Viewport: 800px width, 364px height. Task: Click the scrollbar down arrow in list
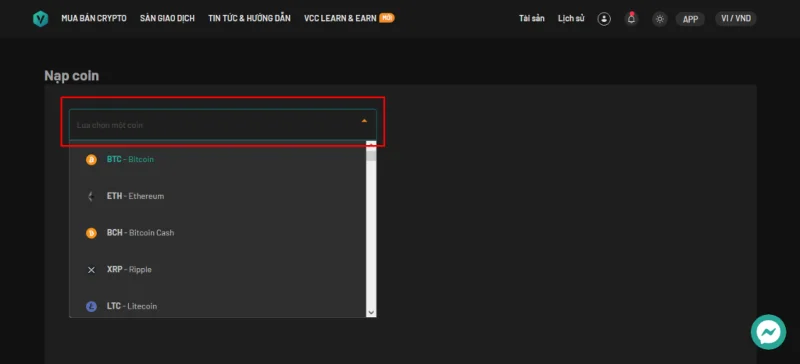371,312
